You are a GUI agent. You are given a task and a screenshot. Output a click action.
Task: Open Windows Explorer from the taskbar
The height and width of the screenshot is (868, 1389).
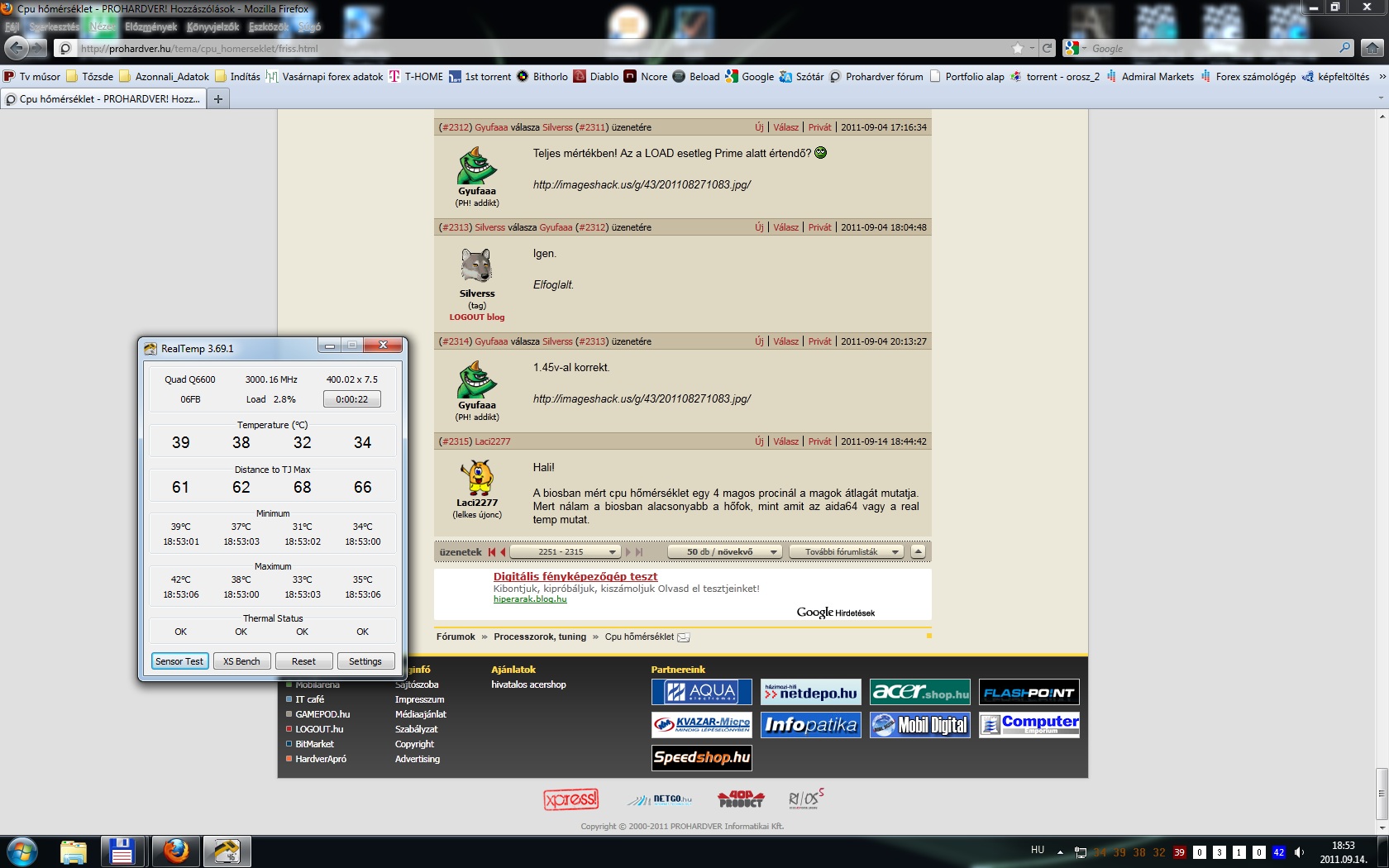74,851
